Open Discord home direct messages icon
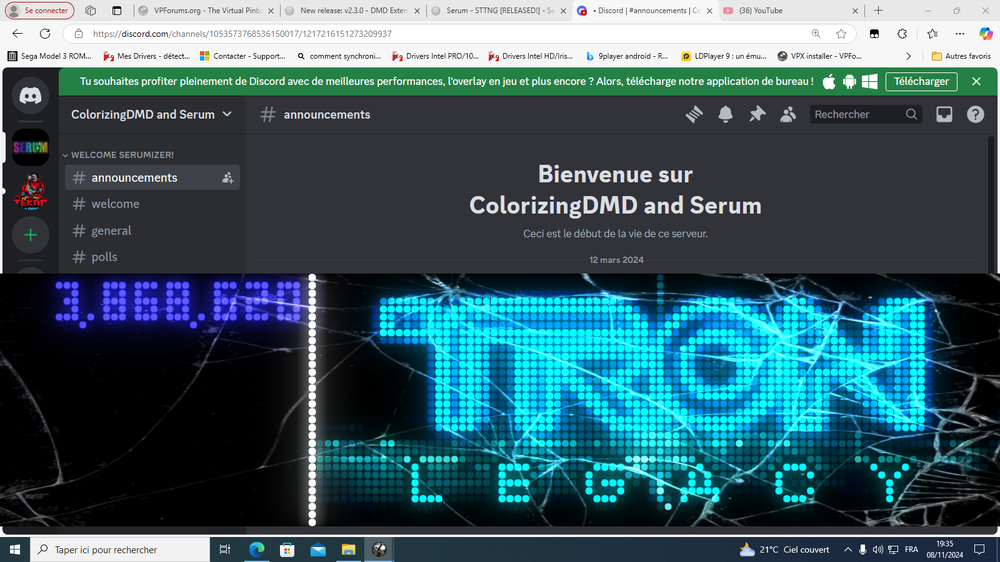 coord(30,96)
